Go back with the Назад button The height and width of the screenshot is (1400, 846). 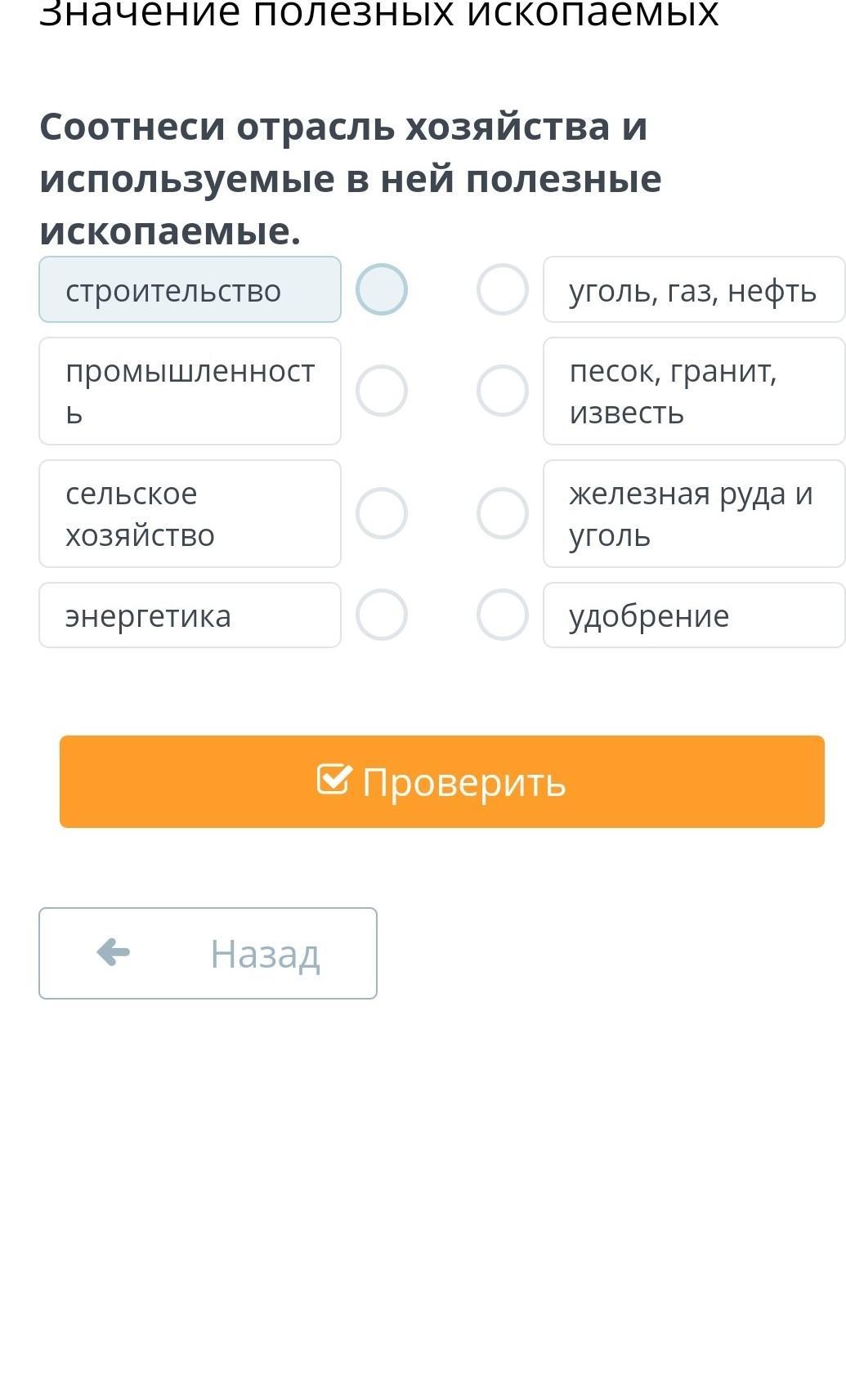click(x=208, y=953)
